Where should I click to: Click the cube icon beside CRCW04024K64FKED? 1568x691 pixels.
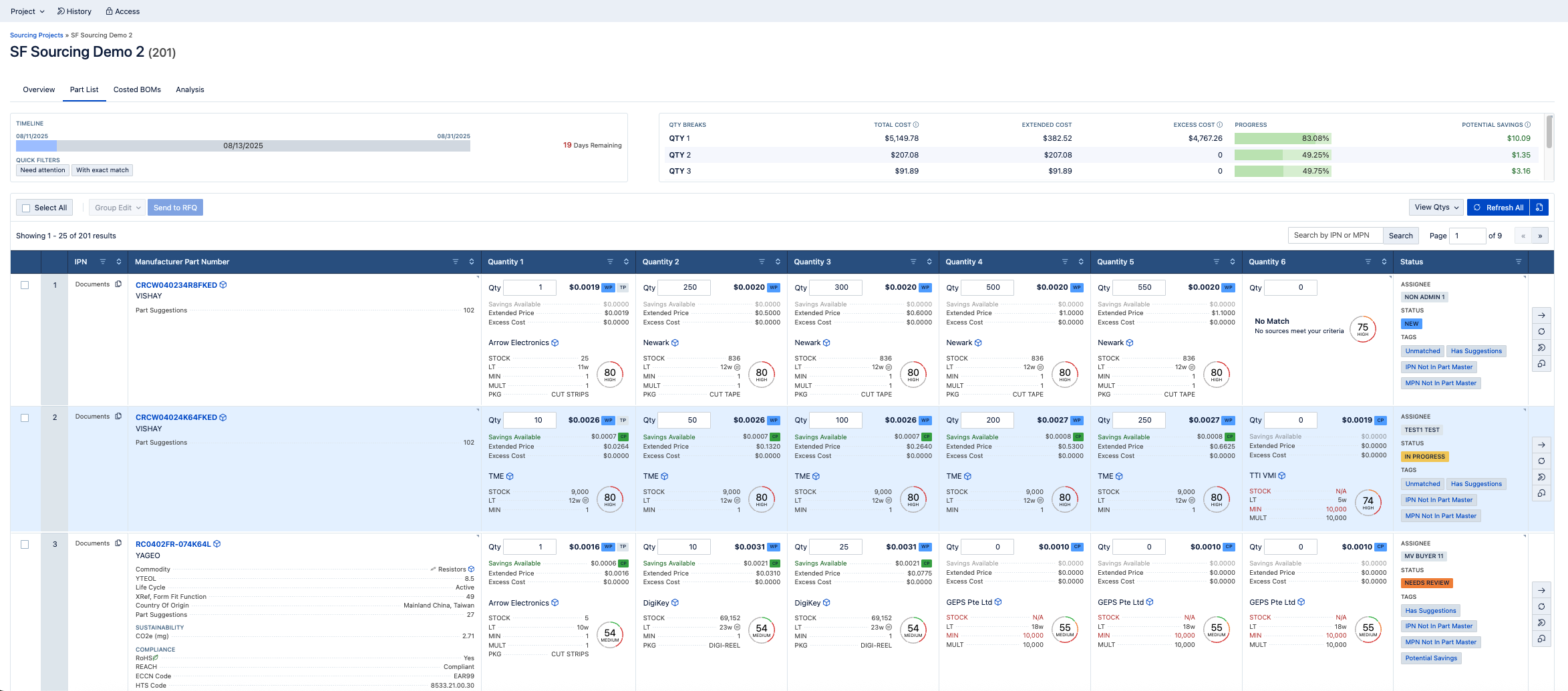[x=223, y=418]
